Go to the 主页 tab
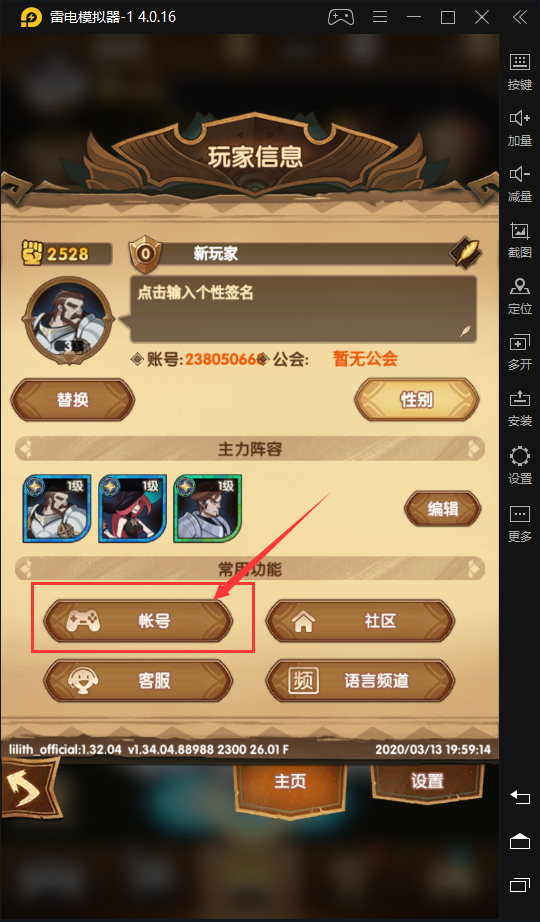 click(291, 783)
